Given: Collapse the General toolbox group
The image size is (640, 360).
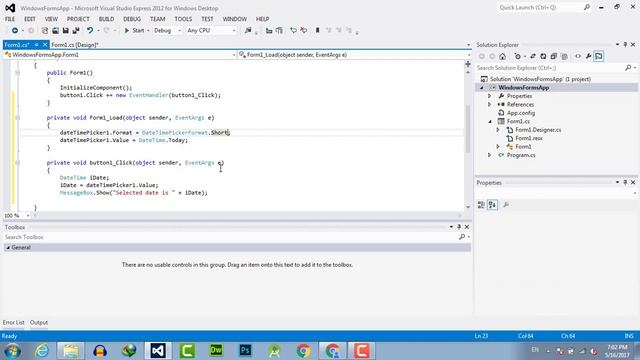Looking at the screenshot, I should [8, 248].
